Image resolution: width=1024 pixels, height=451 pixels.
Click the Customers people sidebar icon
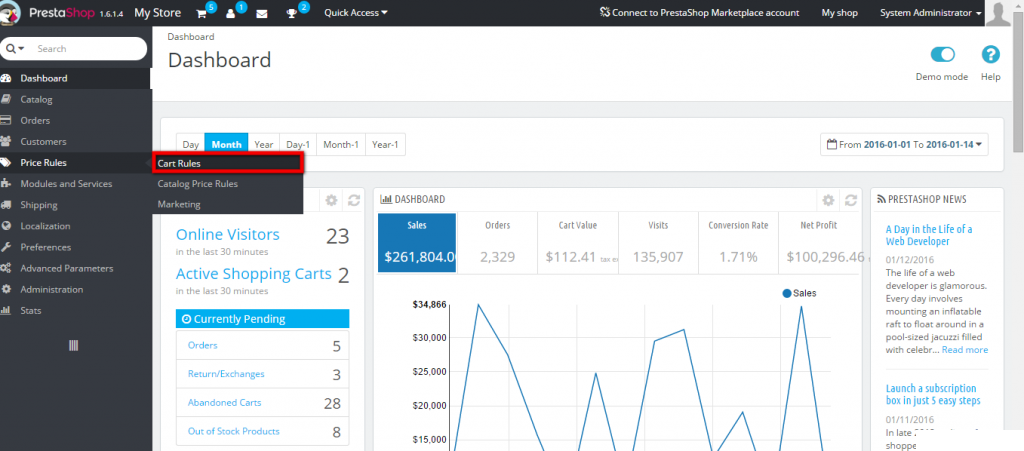click(6, 142)
